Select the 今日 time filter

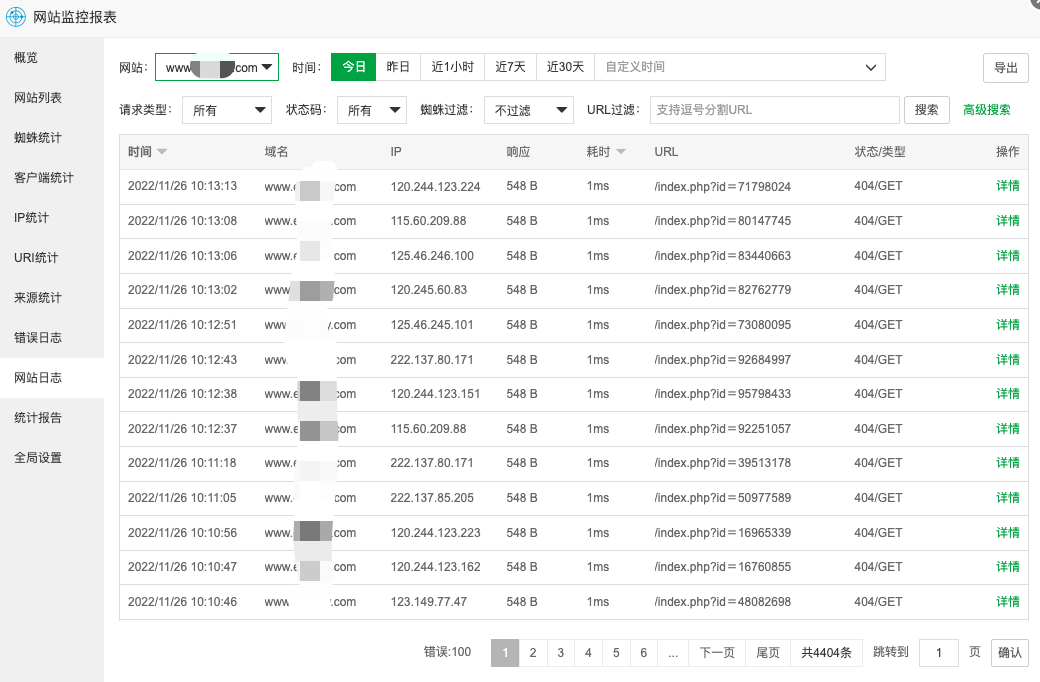tap(354, 67)
